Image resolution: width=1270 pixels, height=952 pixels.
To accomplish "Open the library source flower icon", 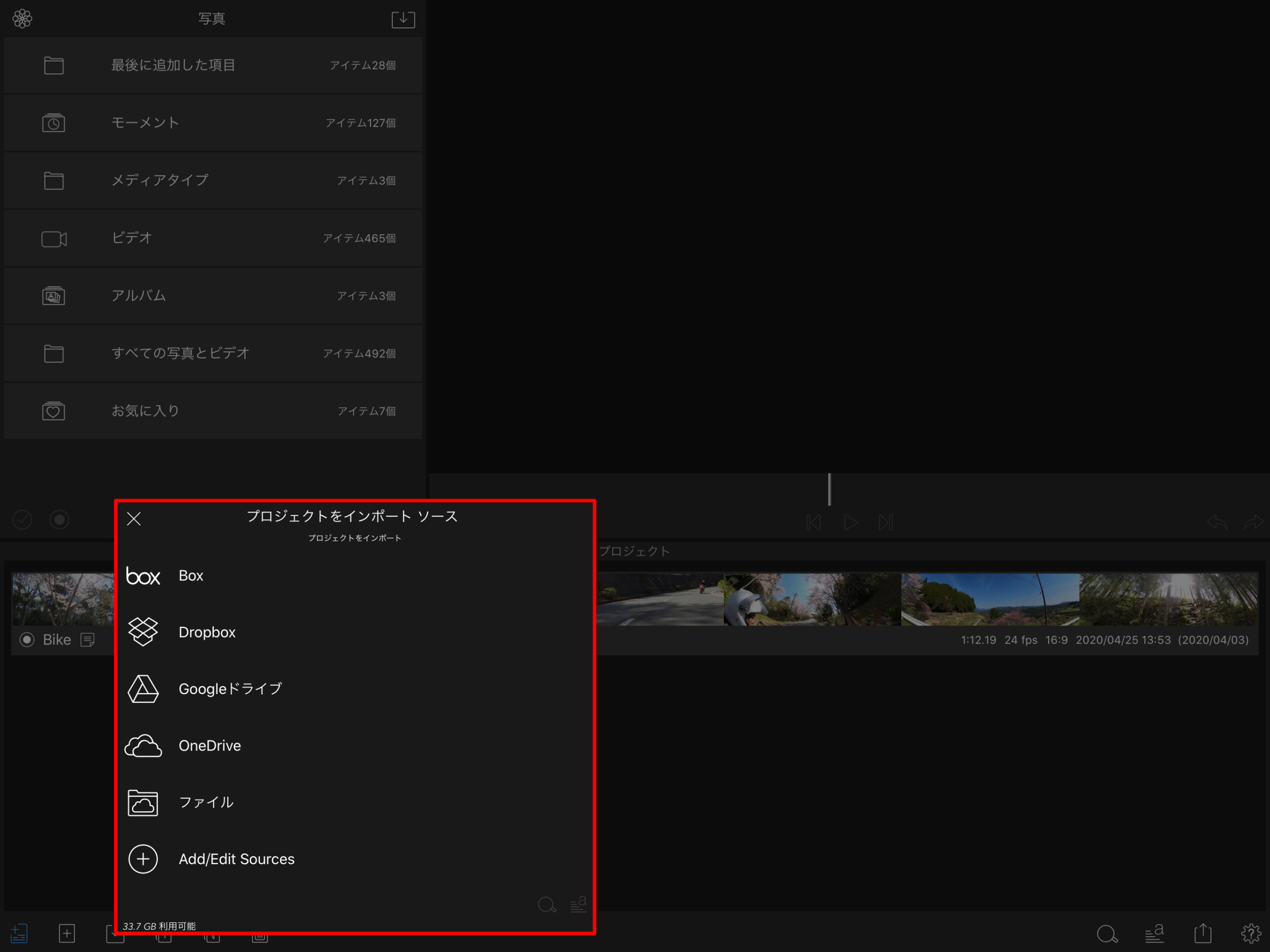I will 22,18.
